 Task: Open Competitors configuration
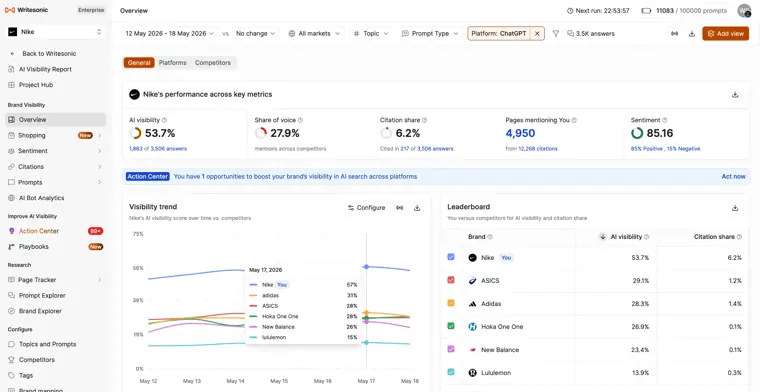pyautogui.click(x=37, y=360)
